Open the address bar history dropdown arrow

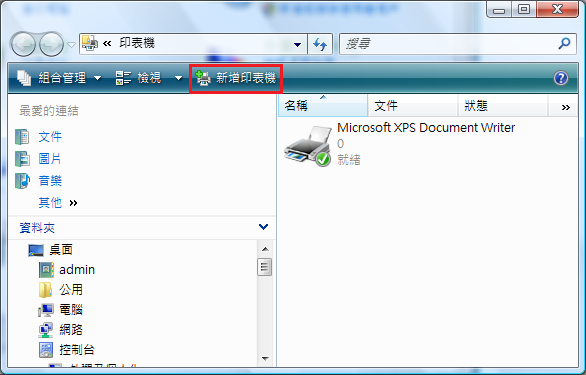(297, 44)
